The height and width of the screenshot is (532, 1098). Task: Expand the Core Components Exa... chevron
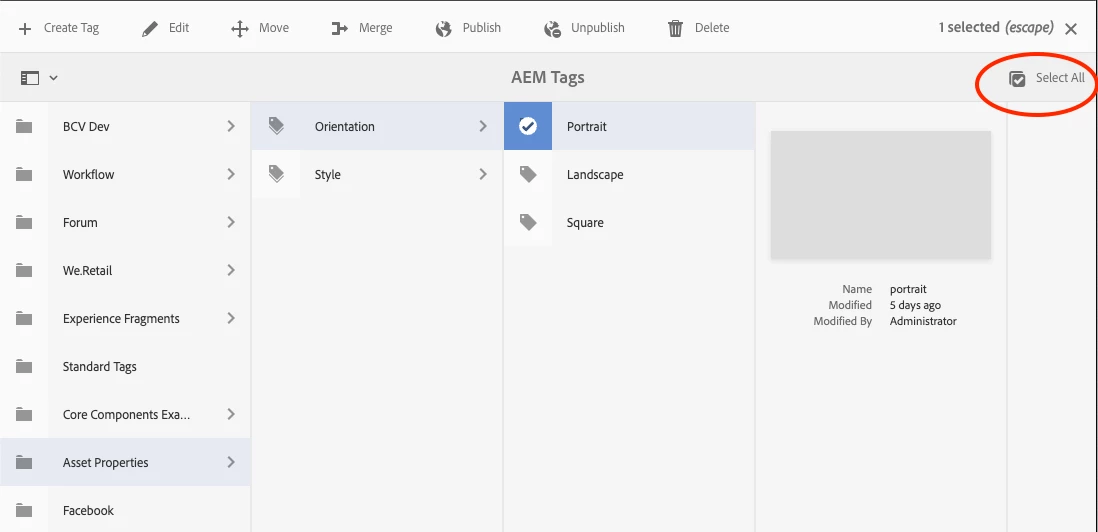231,414
